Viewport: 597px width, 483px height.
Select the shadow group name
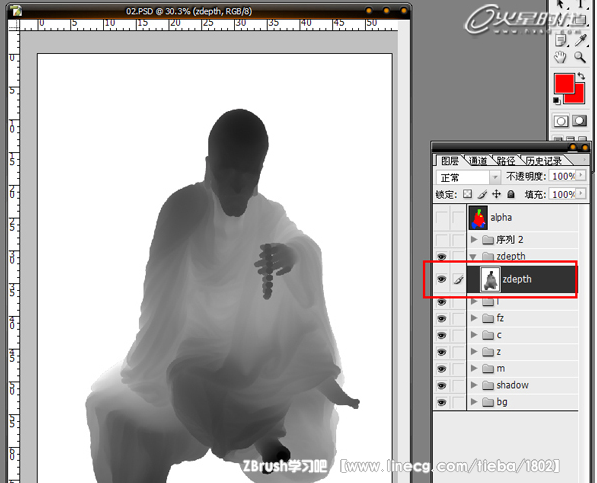512,385
